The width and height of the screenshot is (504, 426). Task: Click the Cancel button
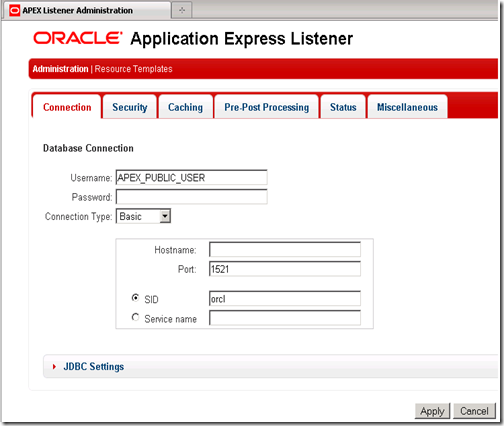coord(474,411)
